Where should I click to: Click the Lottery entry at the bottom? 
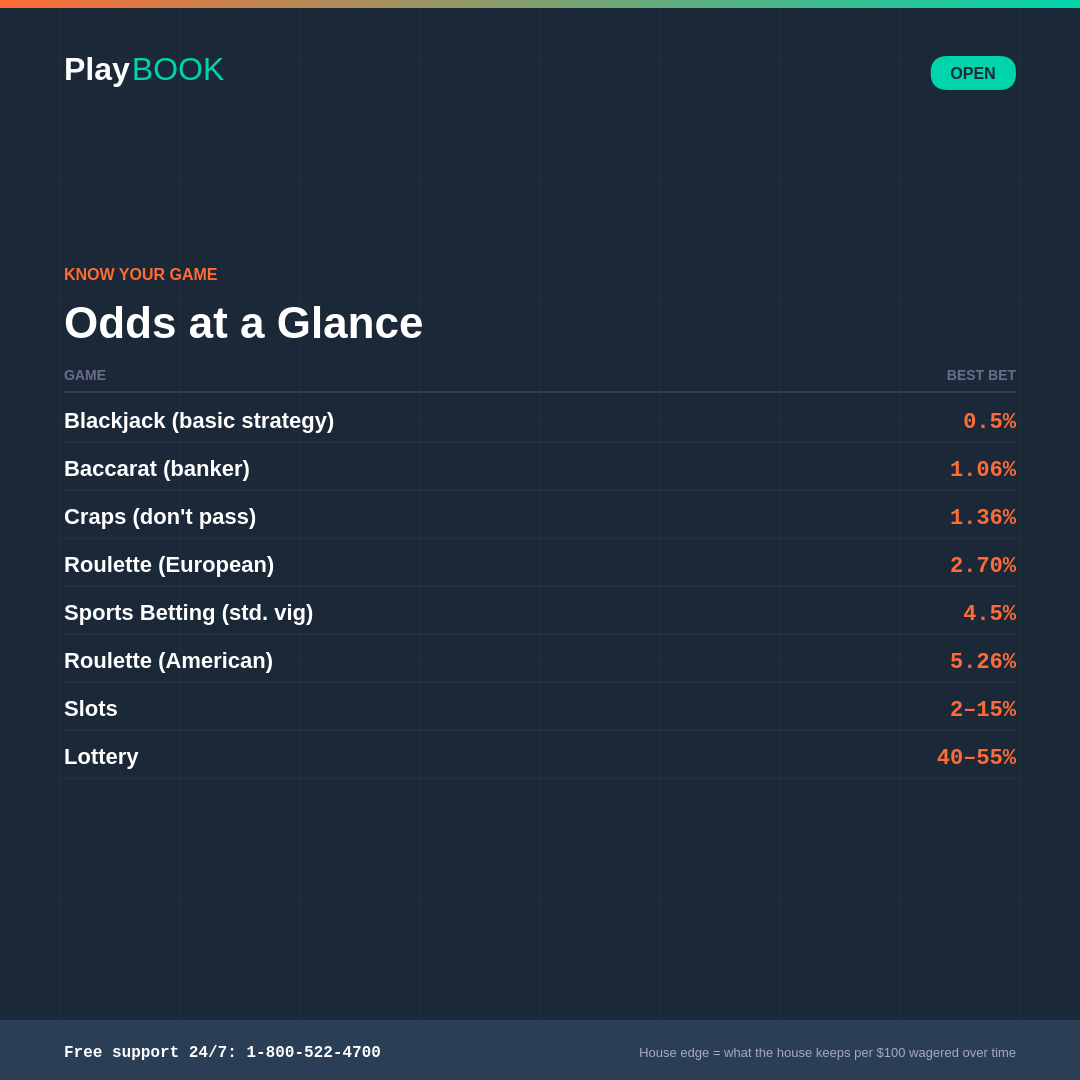tap(101, 756)
